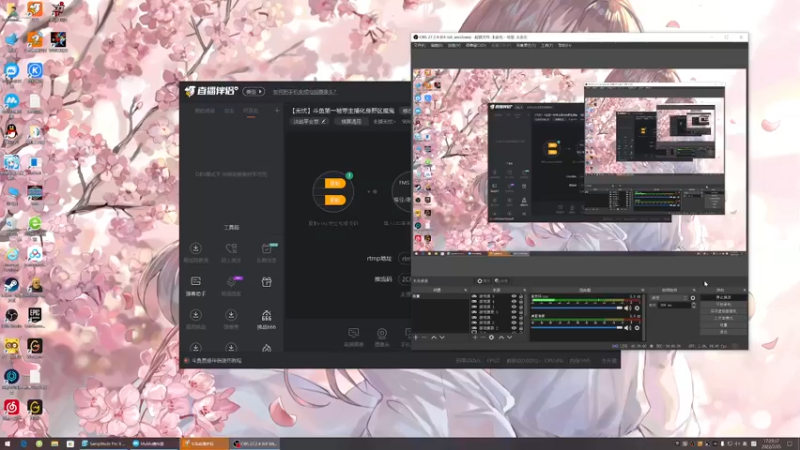
Task: Open the NetEase Cloud Music desktop shortcut
Action: (11, 407)
